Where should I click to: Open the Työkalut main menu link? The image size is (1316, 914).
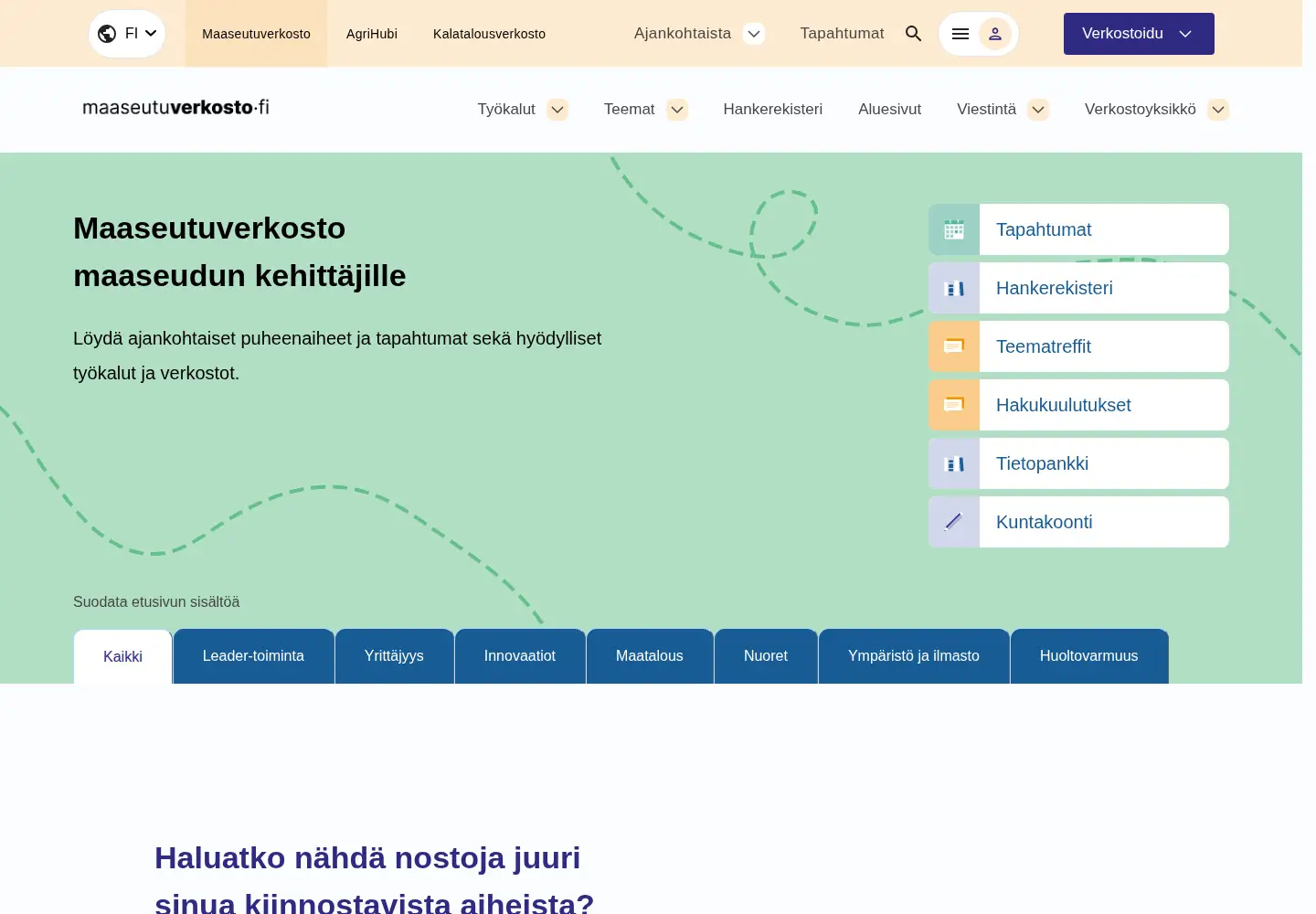click(506, 110)
